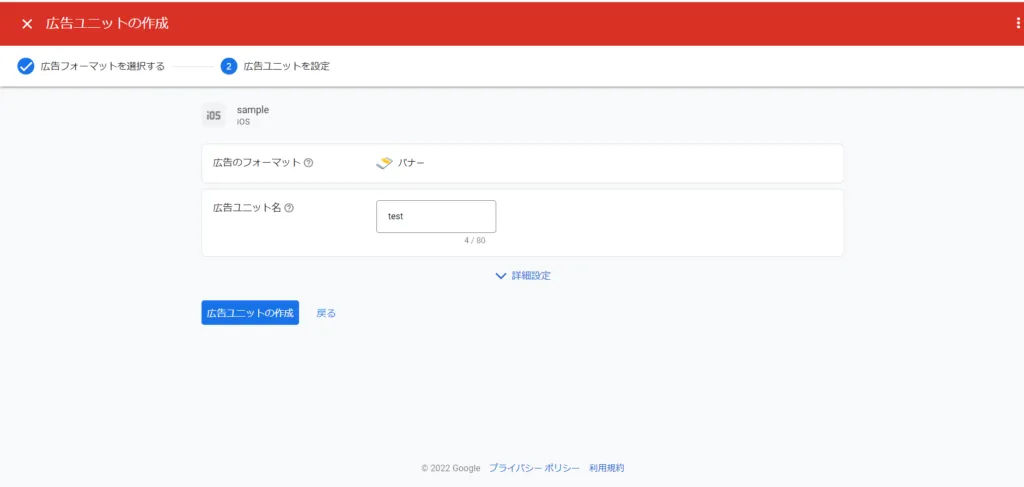Image resolution: width=1024 pixels, height=487 pixels.
Task: Expand 詳細設定 advanced settings
Action: point(523,275)
